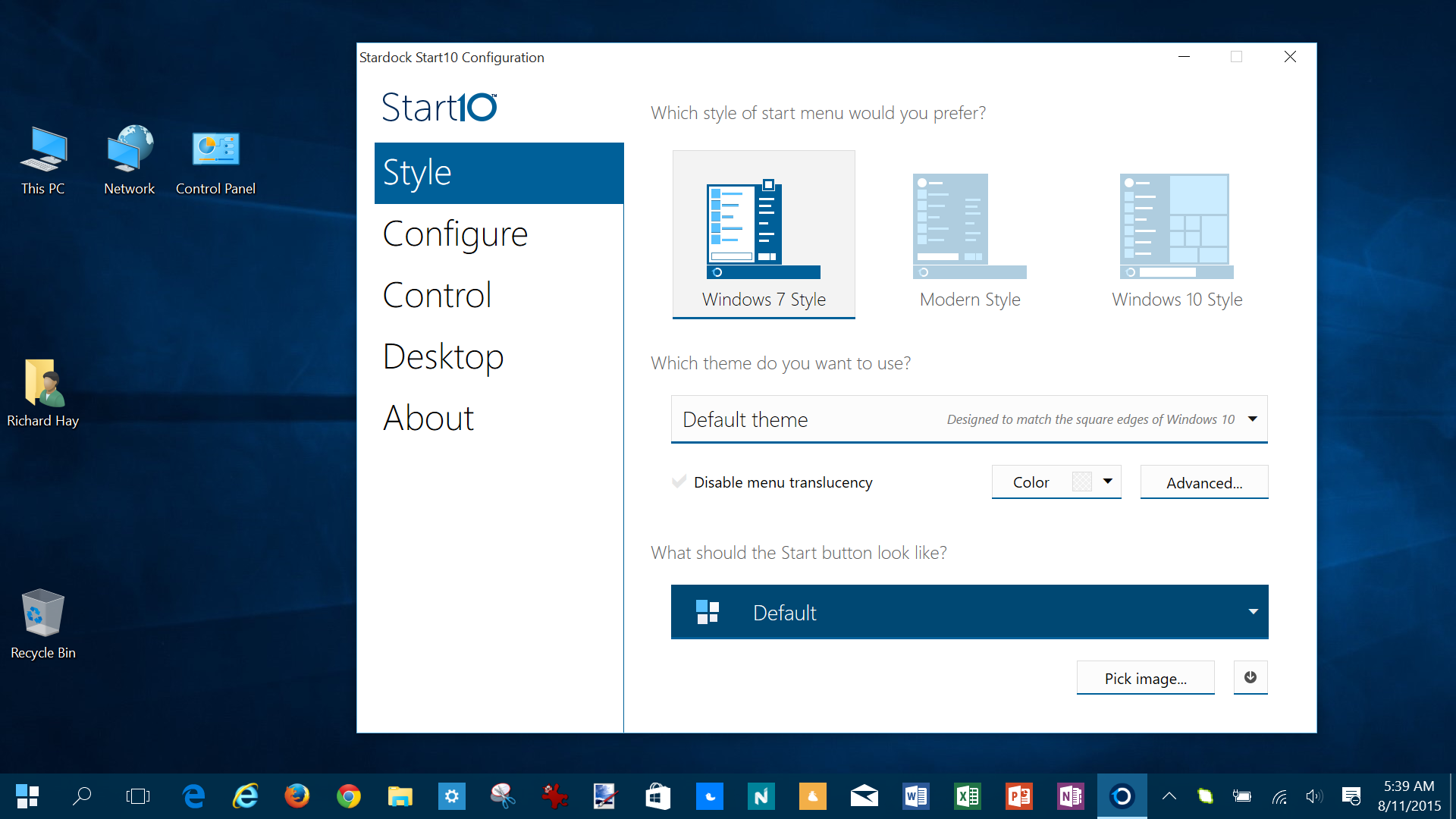Screen dimensions: 1456x819
Task: Launch Microsoft Edge from the taskbar
Action: (x=194, y=796)
